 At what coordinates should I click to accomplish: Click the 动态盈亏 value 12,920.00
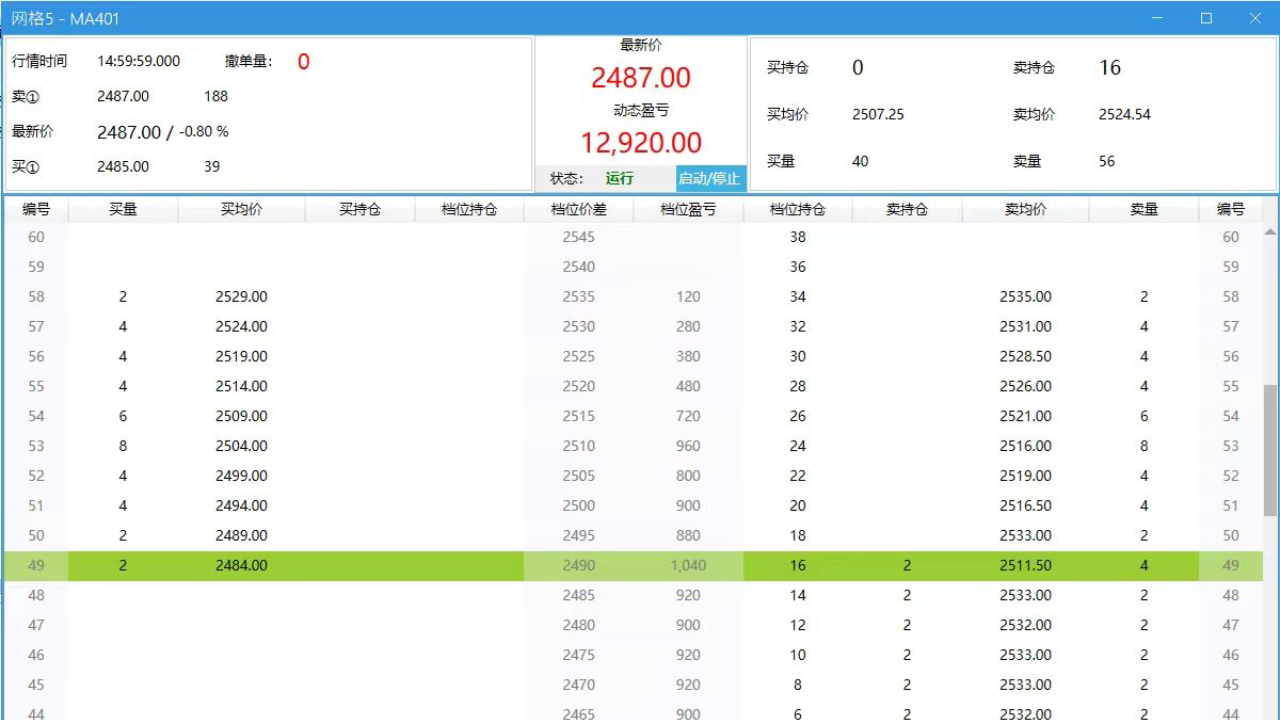641,140
